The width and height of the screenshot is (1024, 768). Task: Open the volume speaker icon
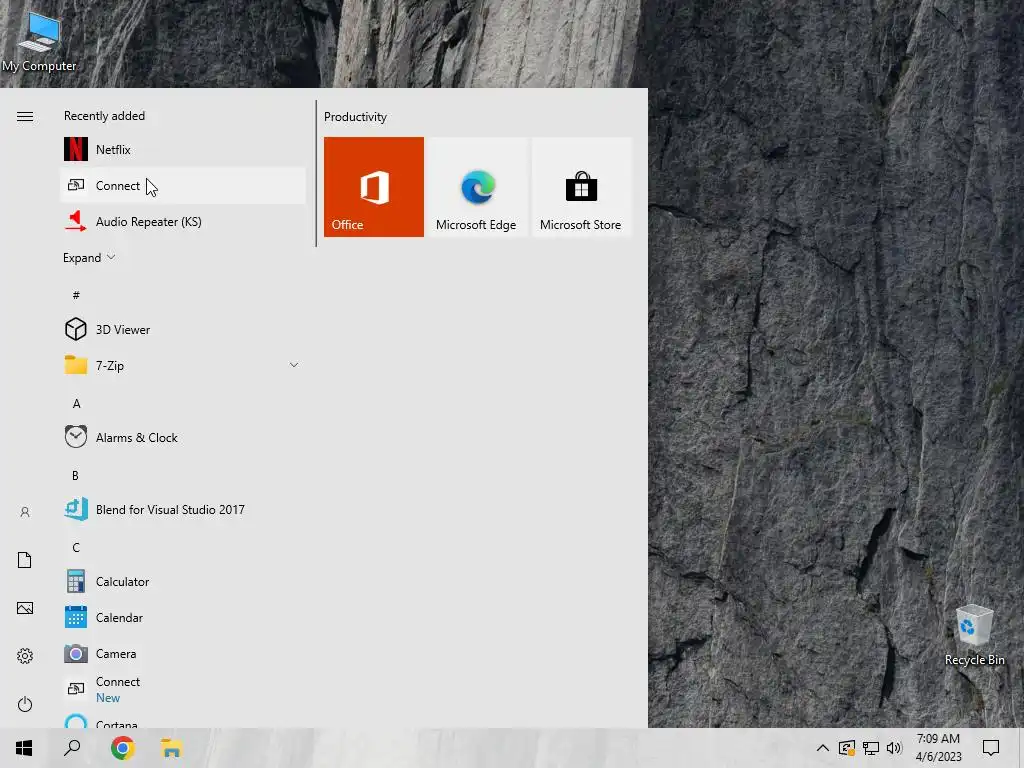(894, 748)
